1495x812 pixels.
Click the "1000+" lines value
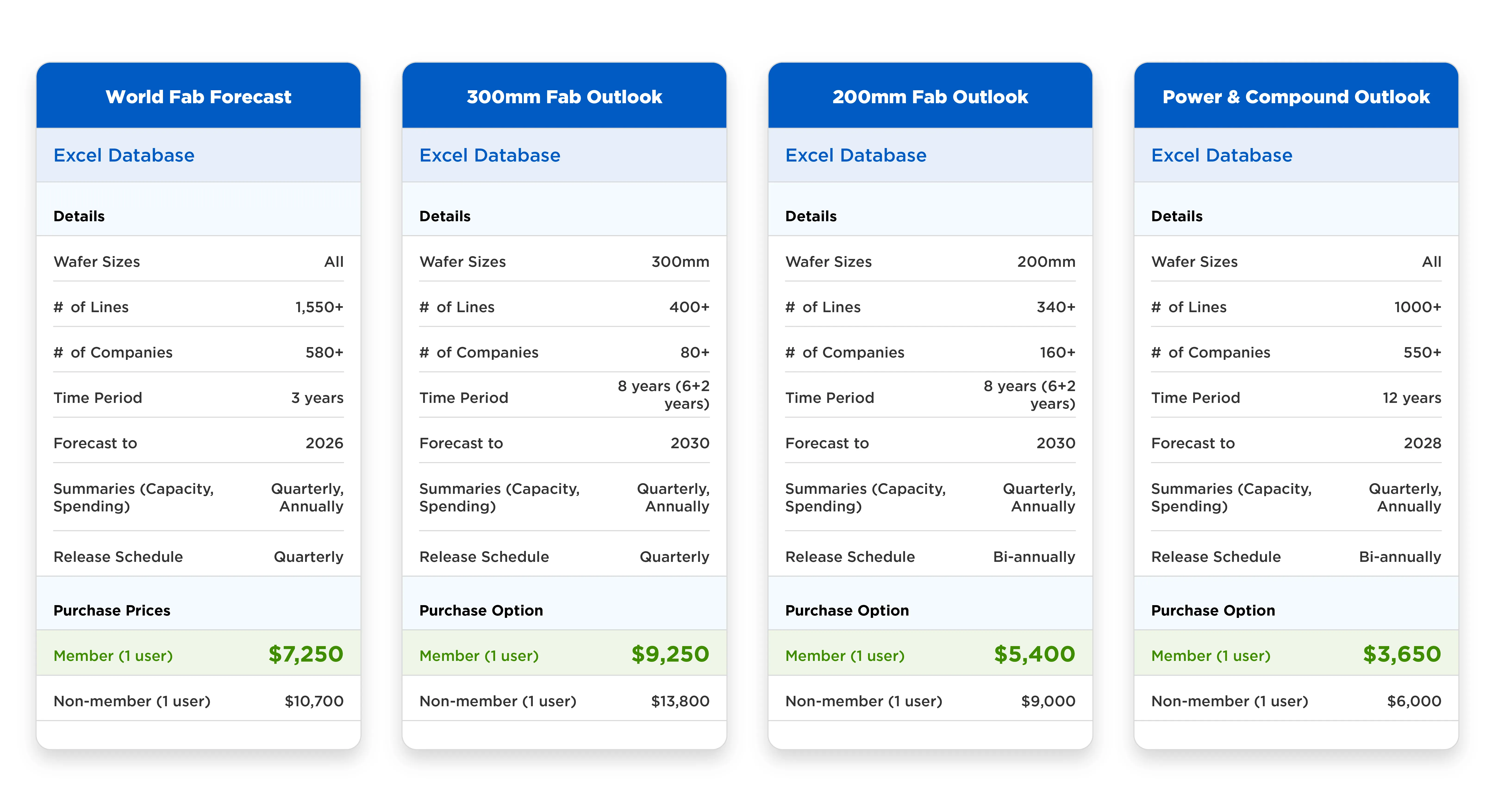click(x=1418, y=307)
